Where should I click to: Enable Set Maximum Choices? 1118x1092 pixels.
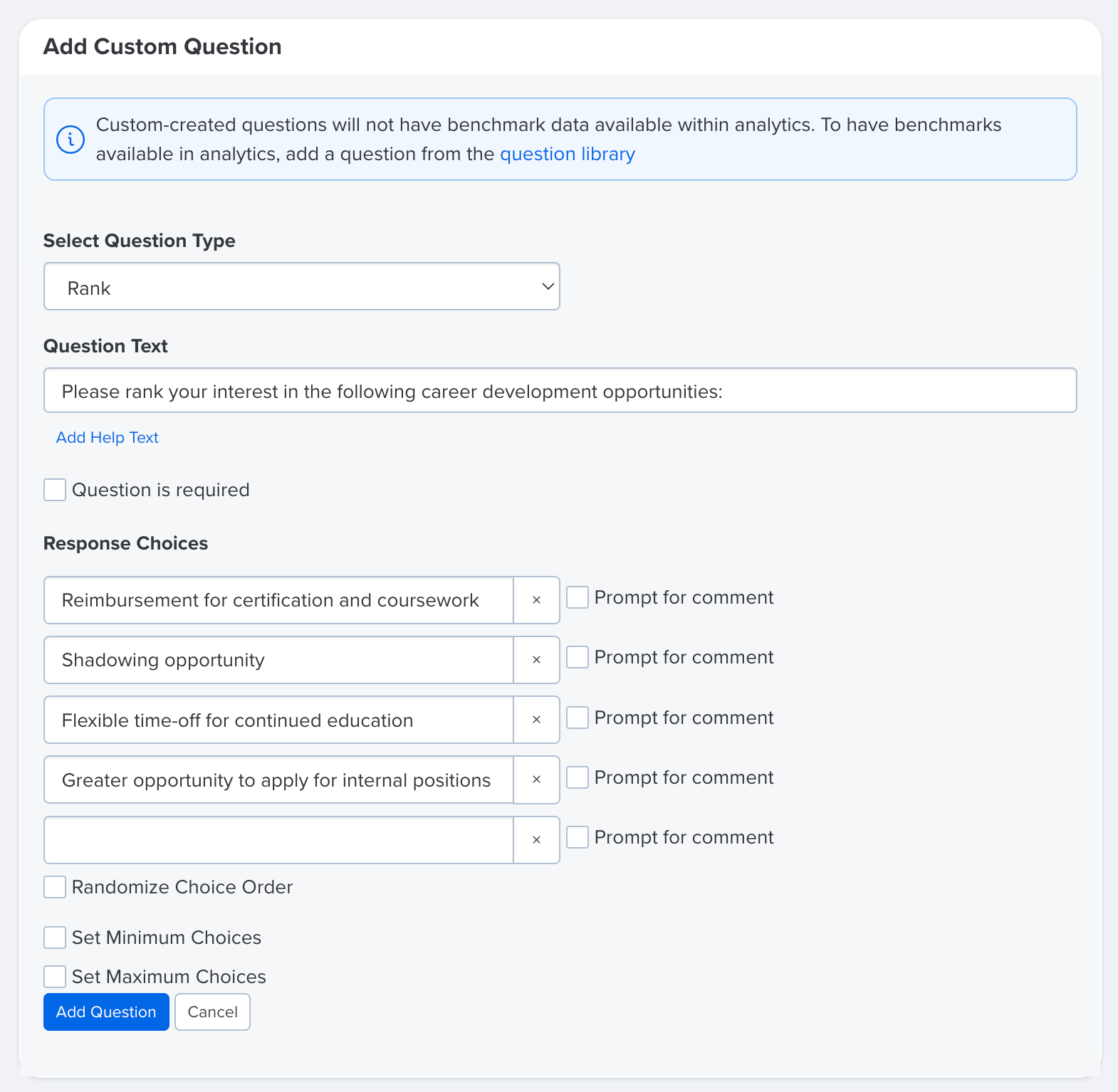coord(54,976)
